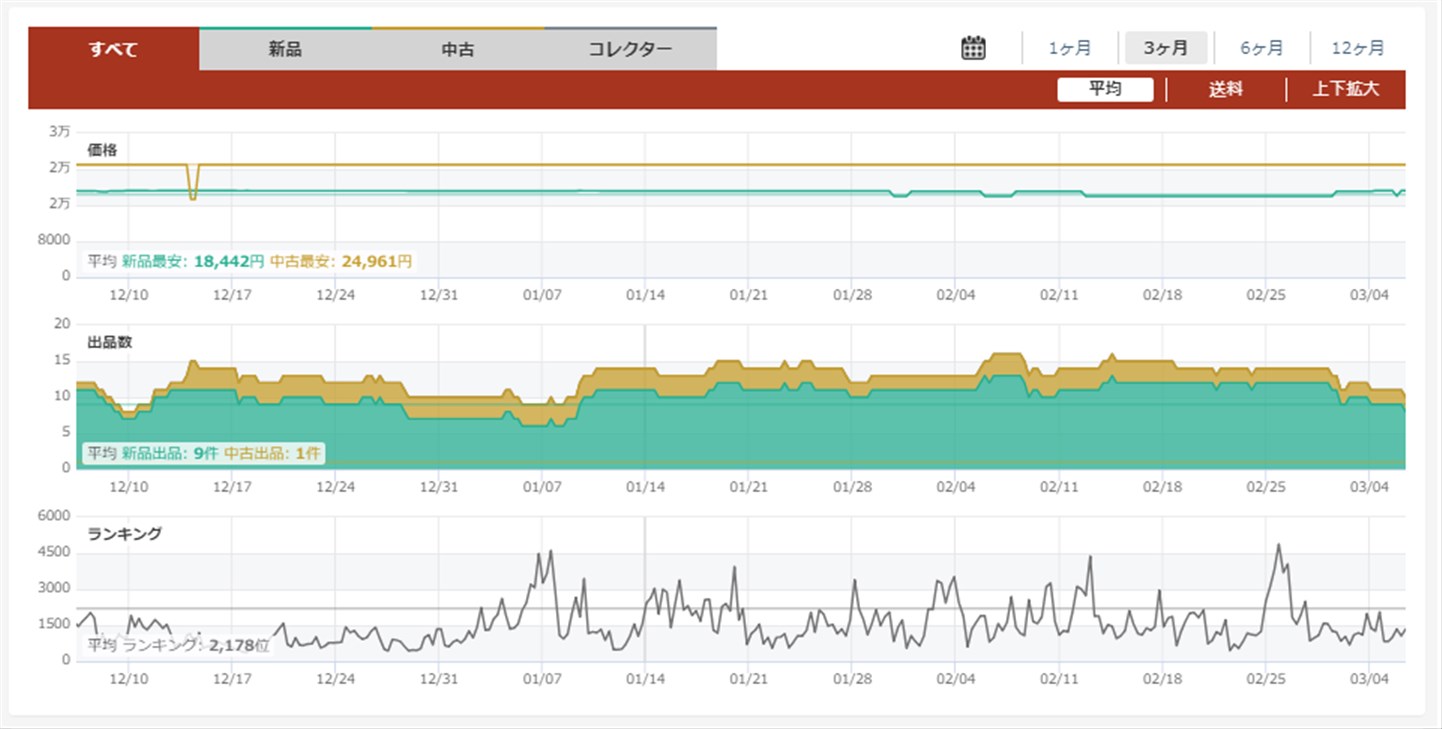Click the 新品最安 18,442円 legend value
This screenshot has height=729, width=1442.
pyautogui.click(x=193, y=261)
